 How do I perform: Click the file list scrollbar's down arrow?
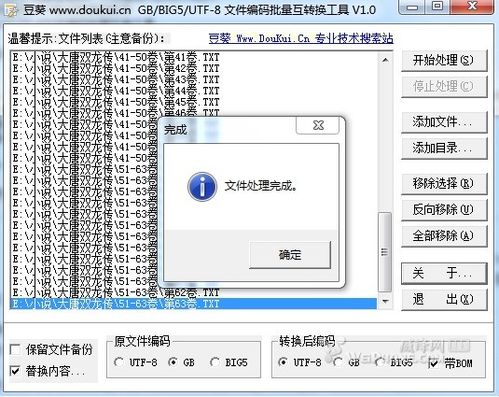385,301
